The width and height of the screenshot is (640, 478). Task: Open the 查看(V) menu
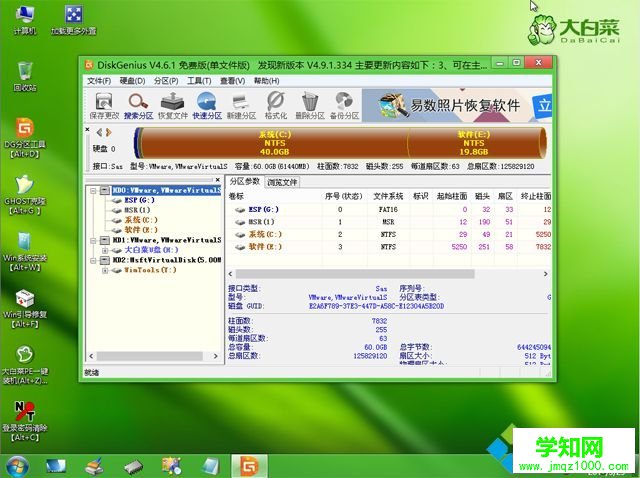pos(232,81)
